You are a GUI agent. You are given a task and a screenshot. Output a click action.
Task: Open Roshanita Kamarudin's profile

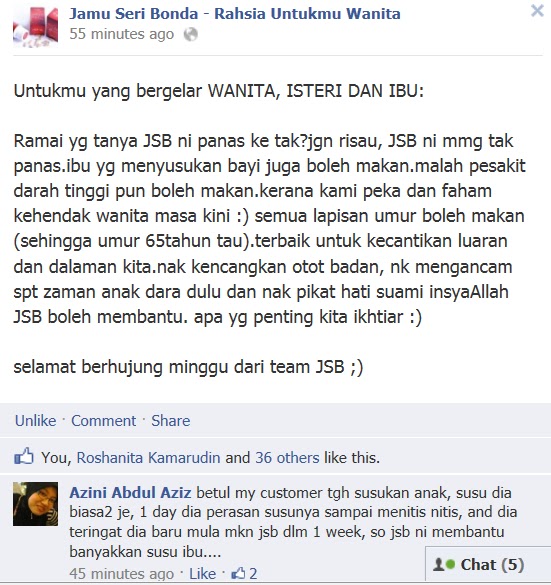148,457
